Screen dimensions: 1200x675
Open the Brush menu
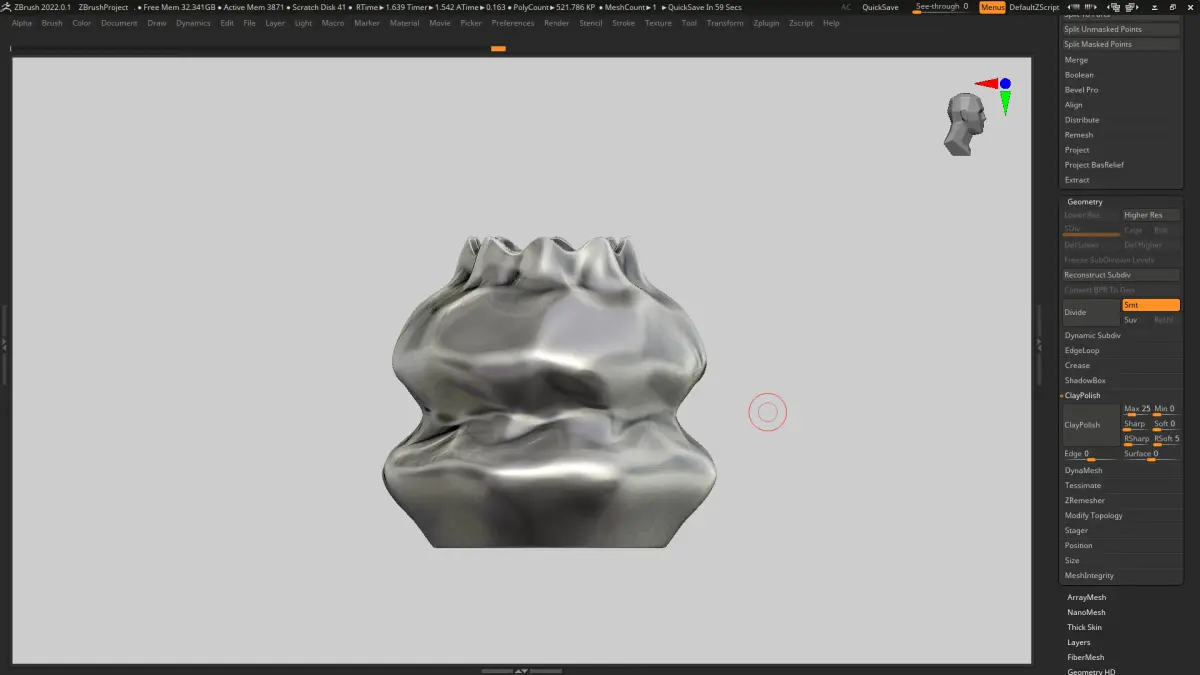coord(52,23)
